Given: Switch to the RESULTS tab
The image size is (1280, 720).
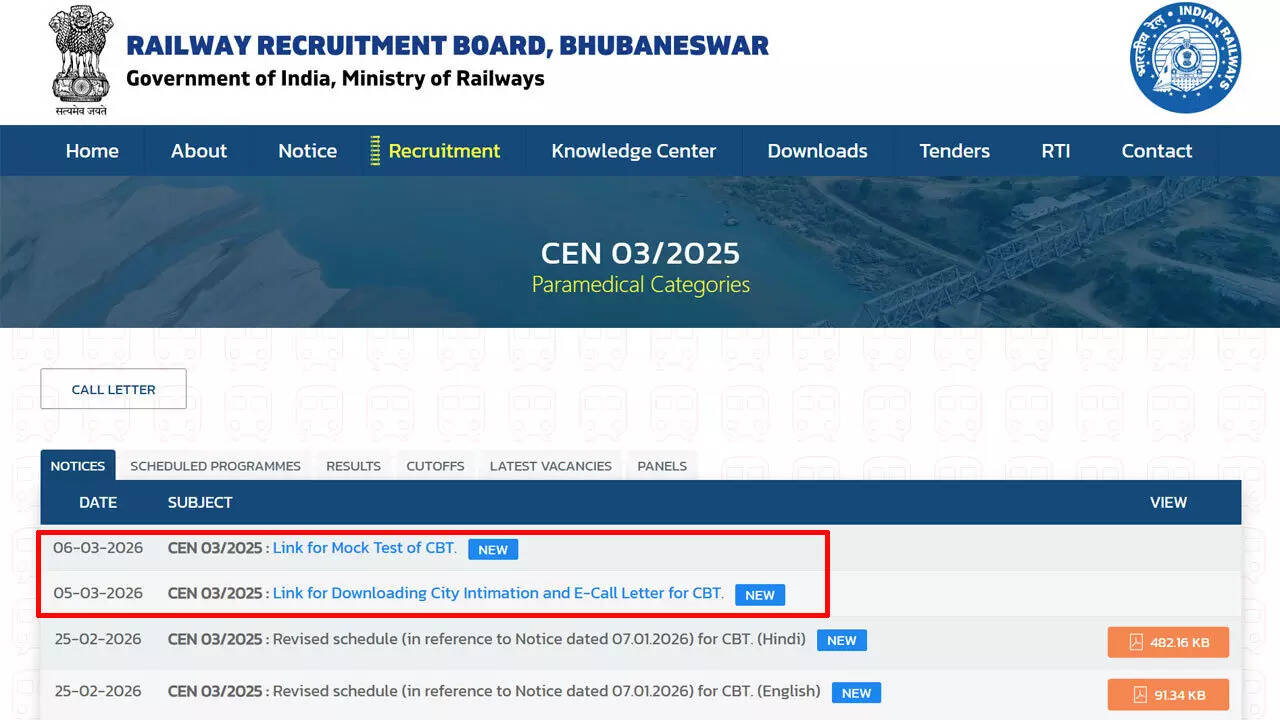Looking at the screenshot, I should click(352, 465).
